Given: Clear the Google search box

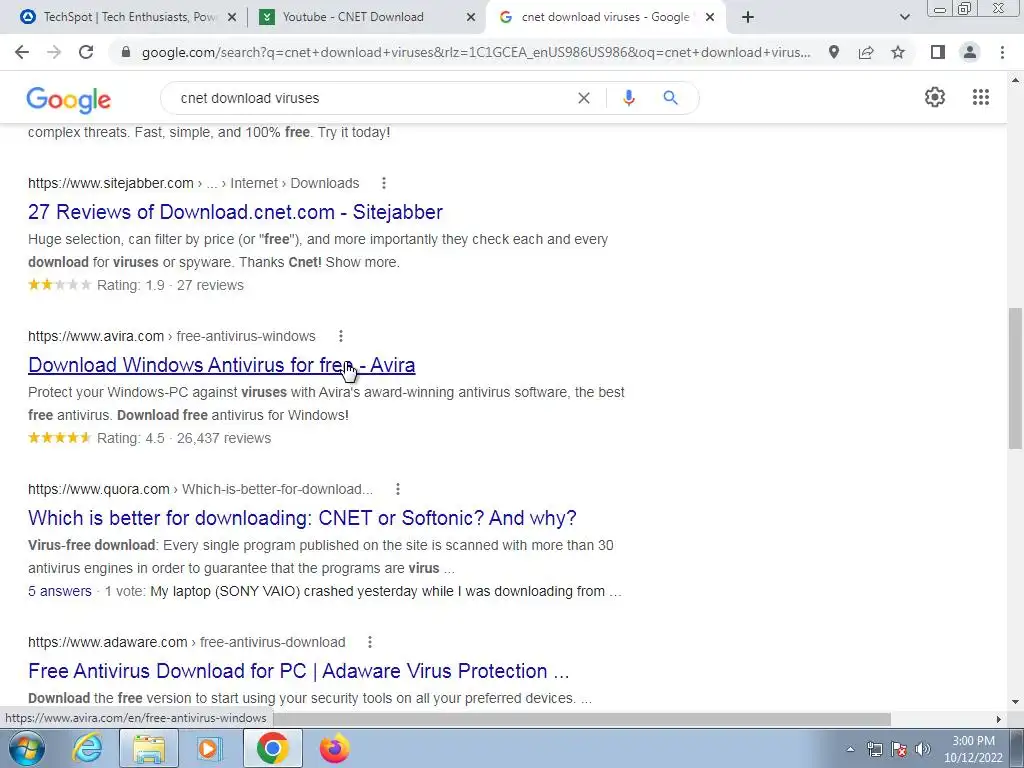Looking at the screenshot, I should click(x=584, y=98).
